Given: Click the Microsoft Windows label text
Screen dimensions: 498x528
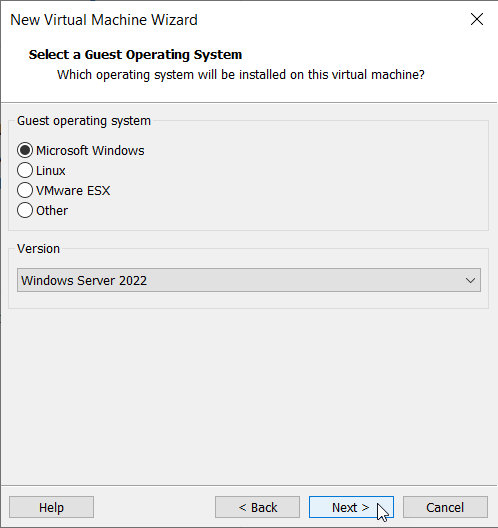Looking at the screenshot, I should tap(90, 151).
